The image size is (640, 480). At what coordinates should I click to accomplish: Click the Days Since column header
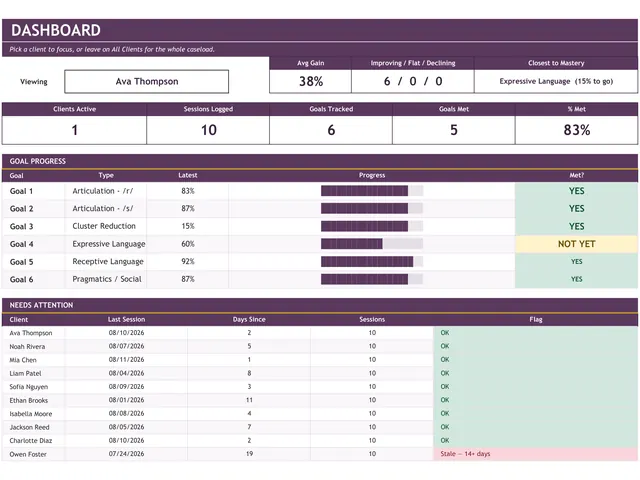[249, 320]
